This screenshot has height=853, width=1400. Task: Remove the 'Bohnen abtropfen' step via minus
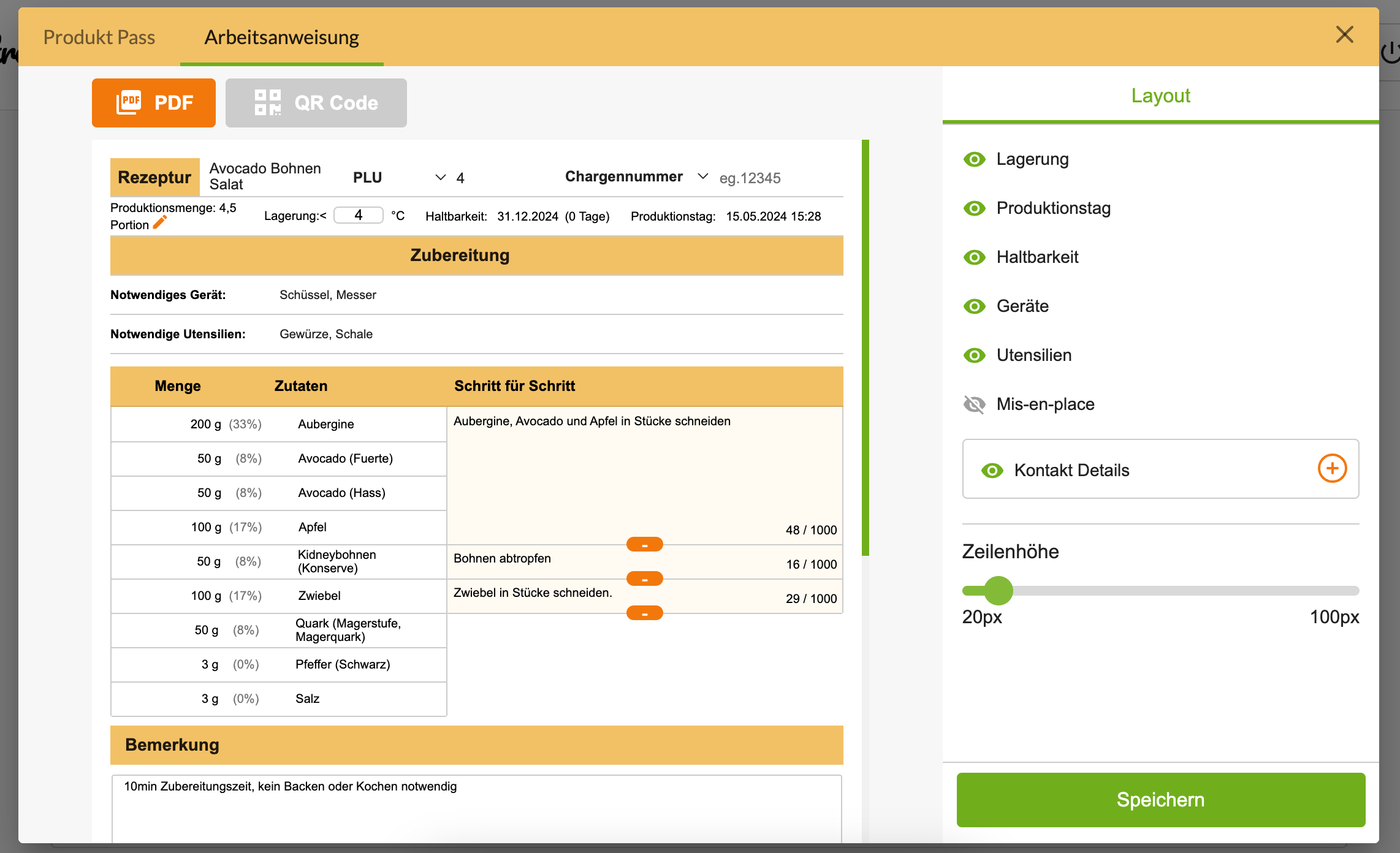click(645, 578)
